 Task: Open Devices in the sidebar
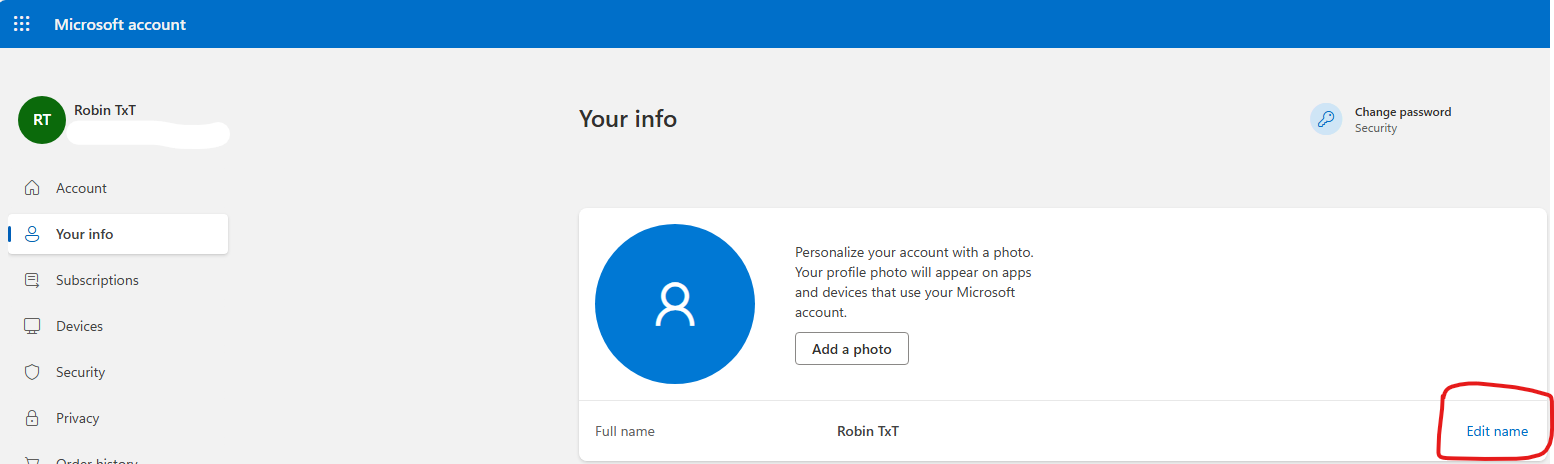(x=118, y=326)
